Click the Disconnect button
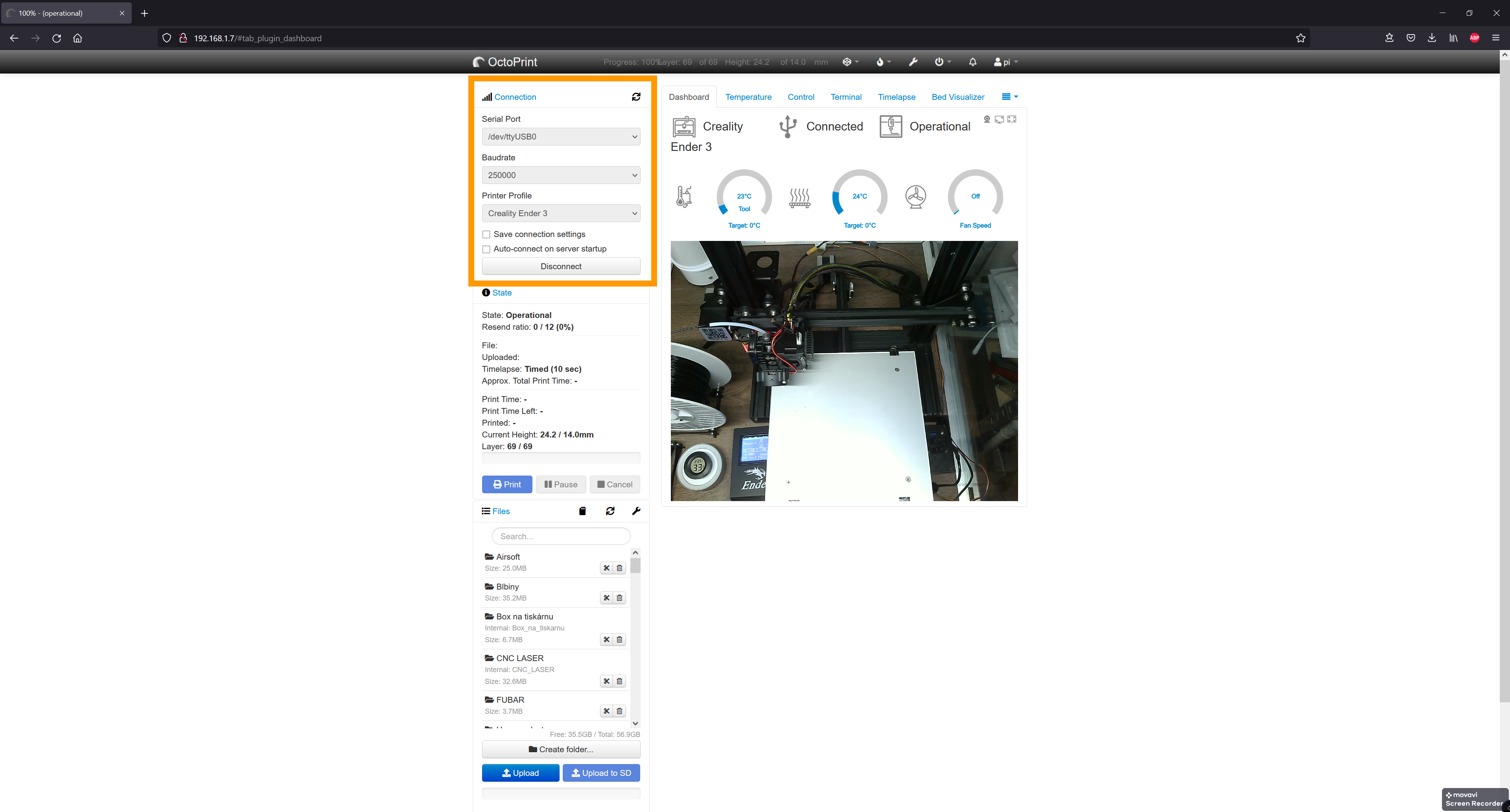 point(561,266)
